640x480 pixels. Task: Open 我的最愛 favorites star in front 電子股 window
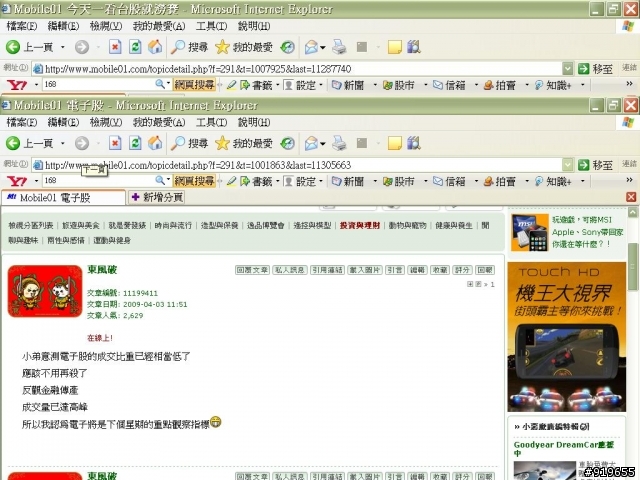click(244, 143)
